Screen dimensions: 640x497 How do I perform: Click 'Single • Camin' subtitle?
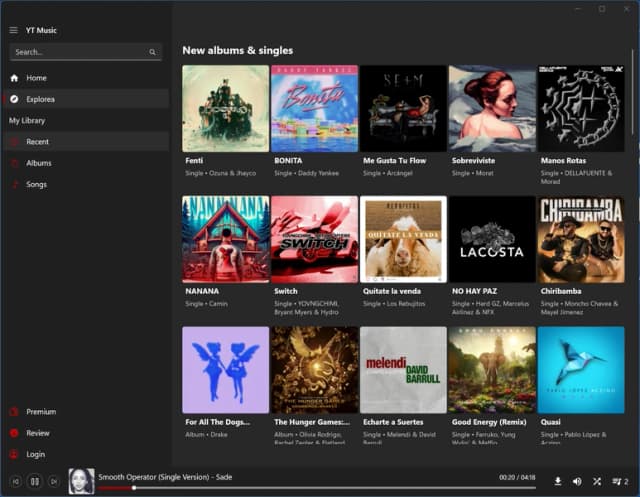(206, 304)
